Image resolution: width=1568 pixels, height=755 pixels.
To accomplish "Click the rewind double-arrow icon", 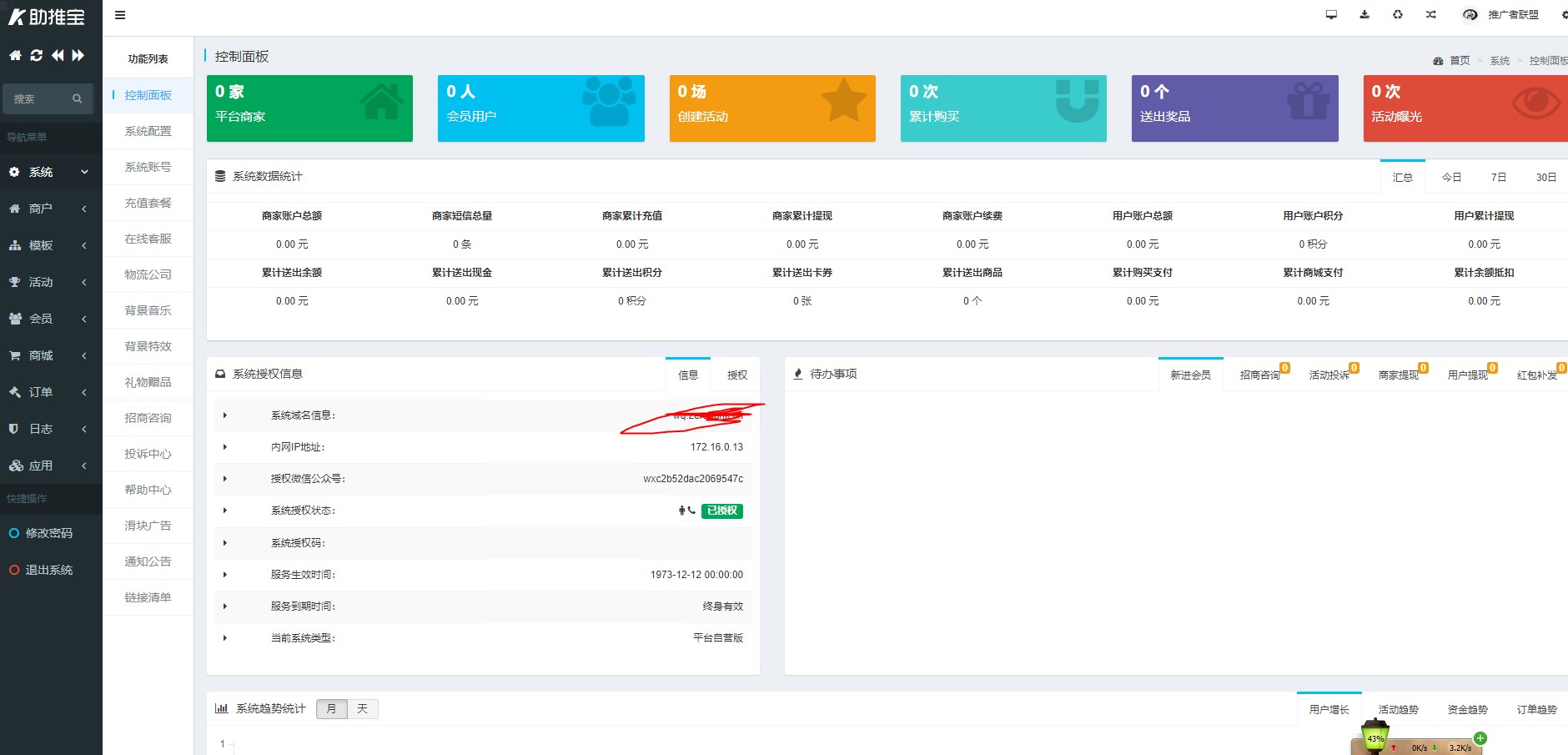I will 58,55.
